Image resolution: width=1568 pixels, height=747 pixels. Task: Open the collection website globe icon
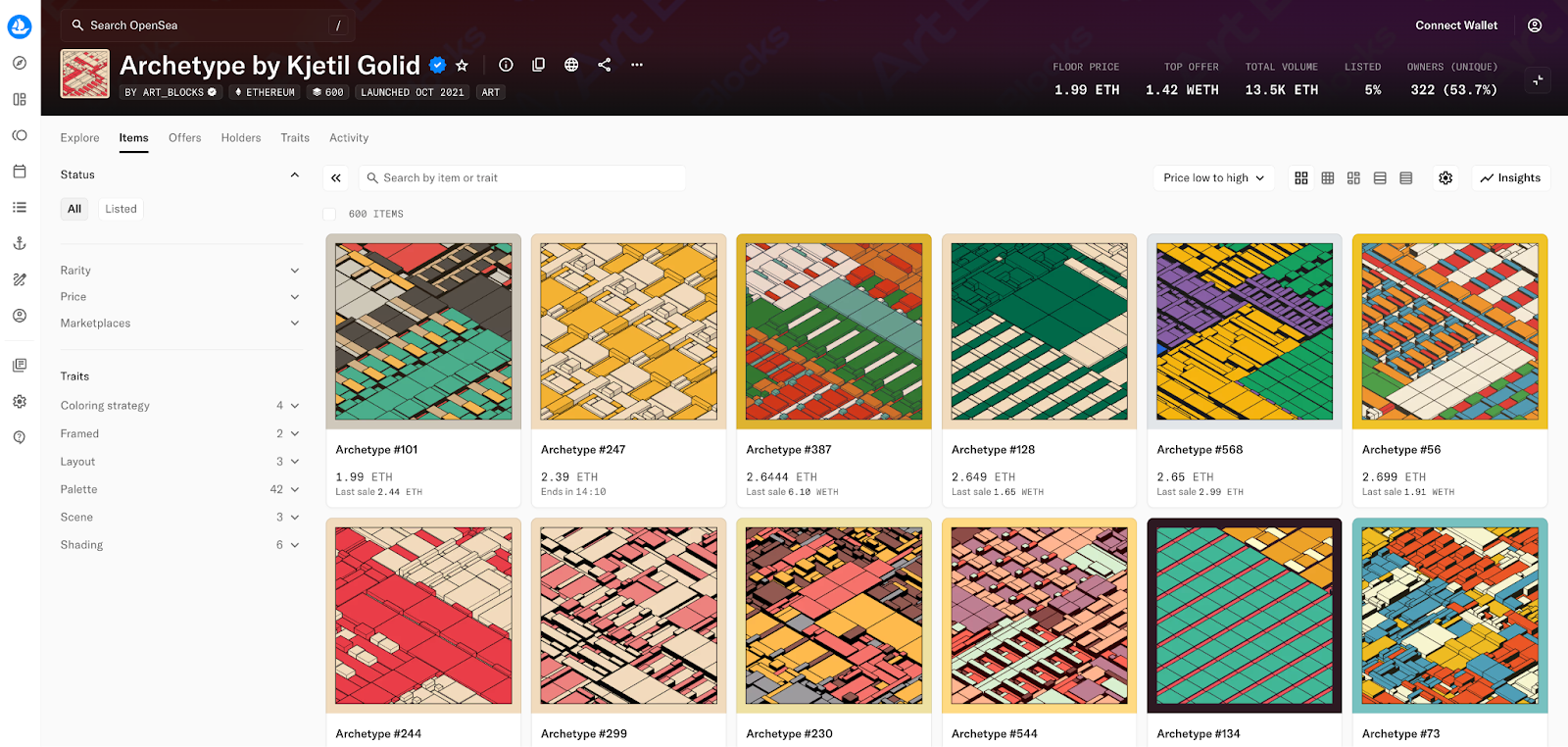pyautogui.click(x=571, y=65)
